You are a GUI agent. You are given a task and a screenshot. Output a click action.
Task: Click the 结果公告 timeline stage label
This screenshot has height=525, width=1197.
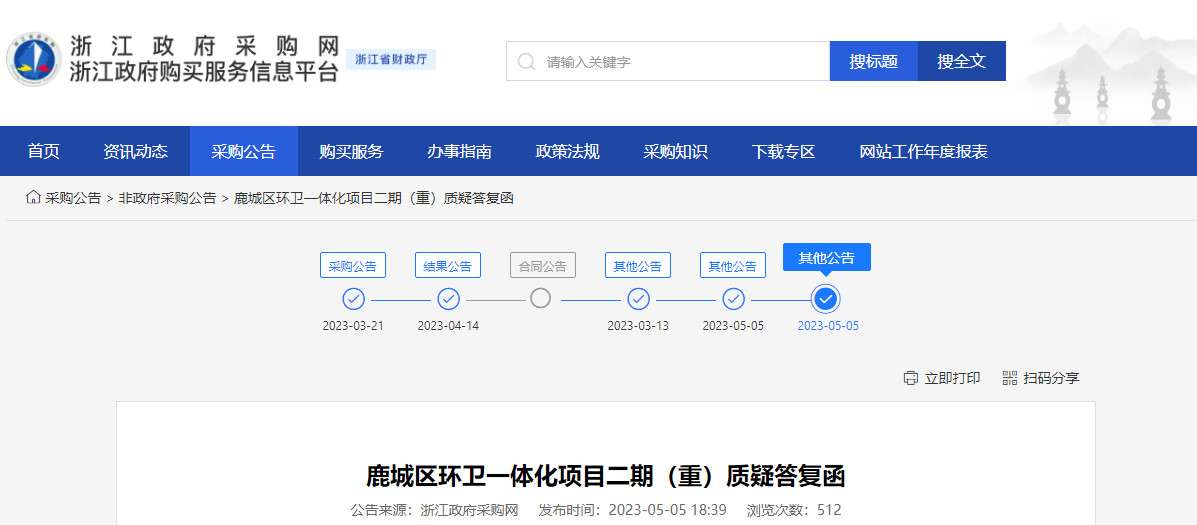tap(448, 266)
